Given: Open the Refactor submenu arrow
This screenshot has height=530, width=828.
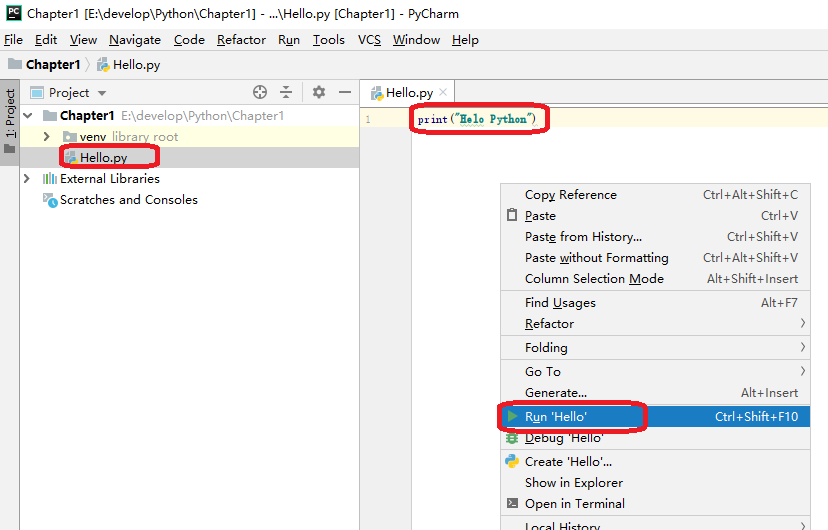Looking at the screenshot, I should click(x=802, y=323).
